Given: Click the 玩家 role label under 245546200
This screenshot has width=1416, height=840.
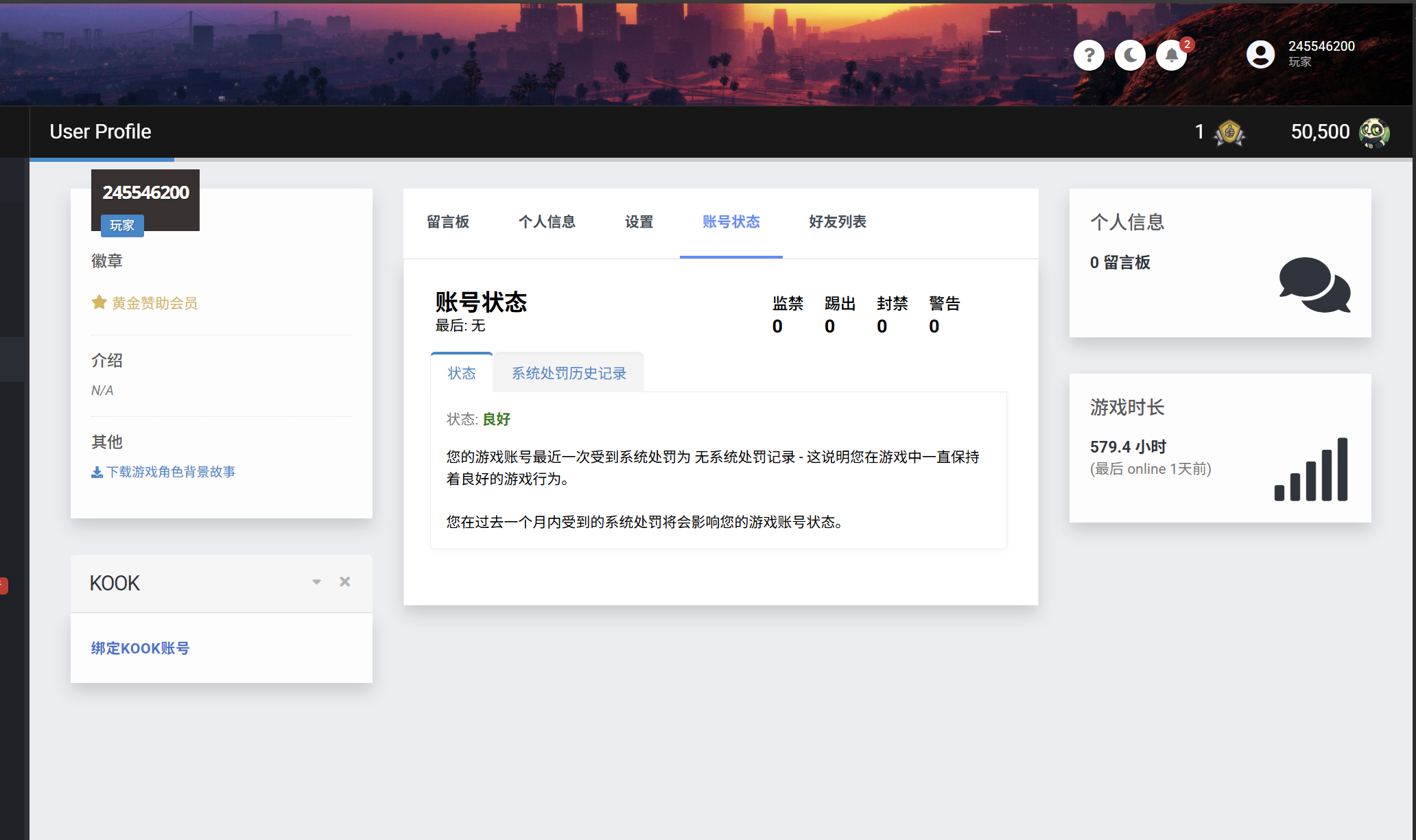Looking at the screenshot, I should 122,226.
